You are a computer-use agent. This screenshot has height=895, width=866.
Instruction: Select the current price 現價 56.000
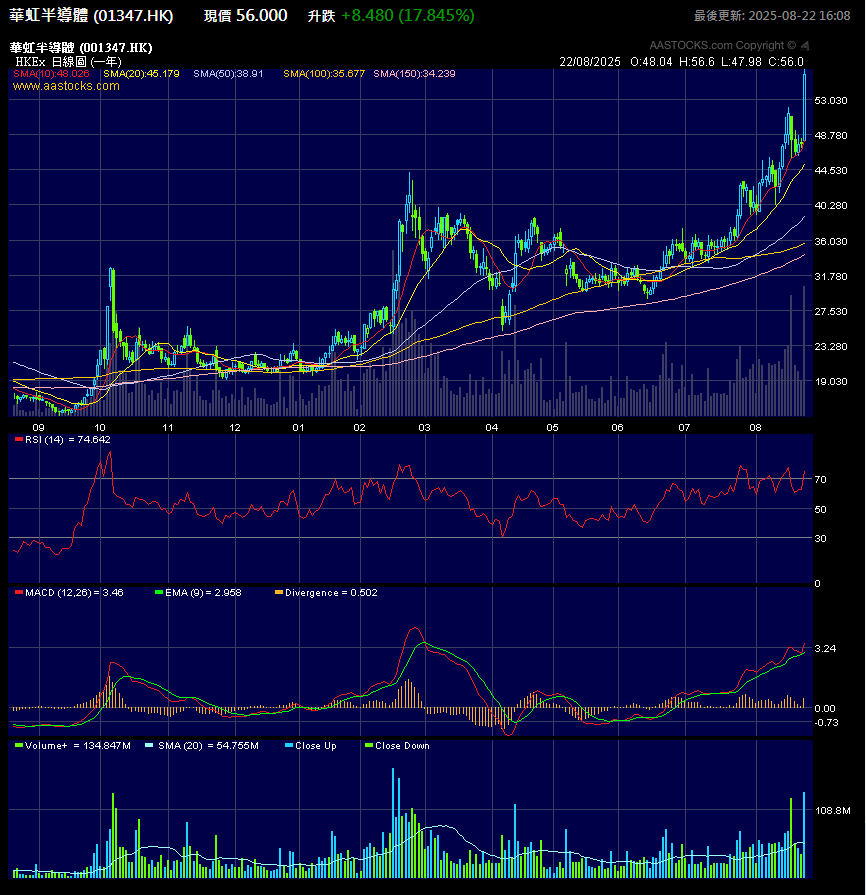245,16
